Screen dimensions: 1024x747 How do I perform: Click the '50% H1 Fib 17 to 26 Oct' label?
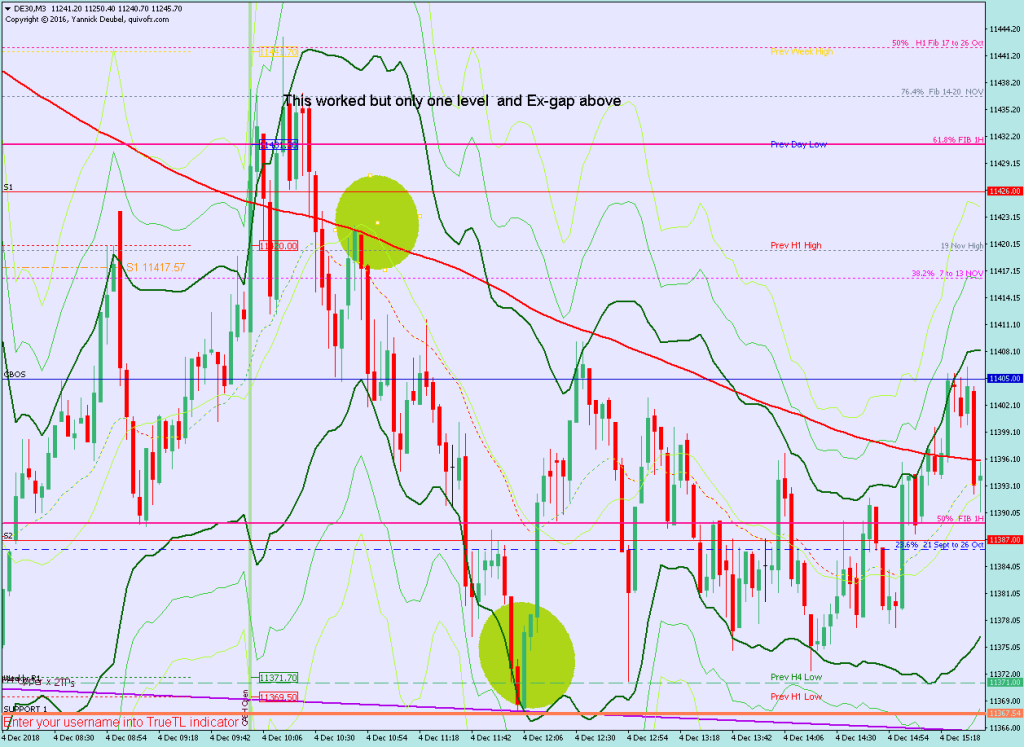point(937,44)
